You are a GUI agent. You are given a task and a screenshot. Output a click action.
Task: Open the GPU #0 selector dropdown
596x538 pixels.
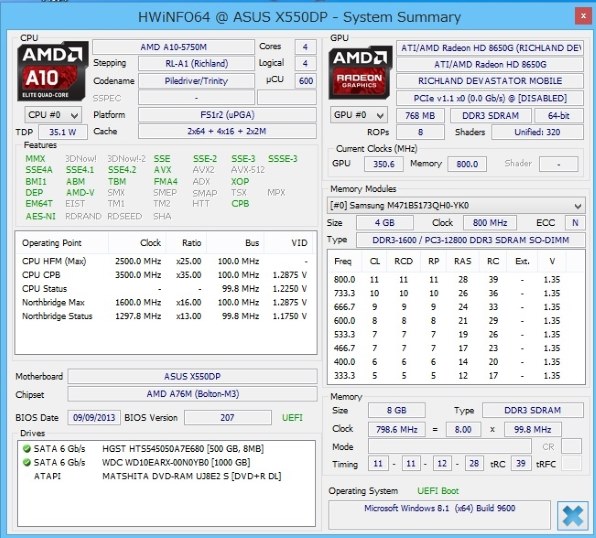[359, 115]
